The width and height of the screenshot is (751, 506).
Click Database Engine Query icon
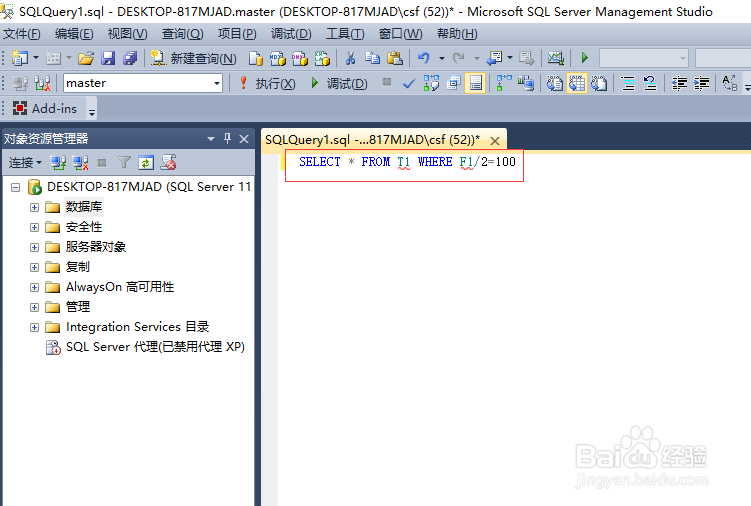tap(256, 58)
